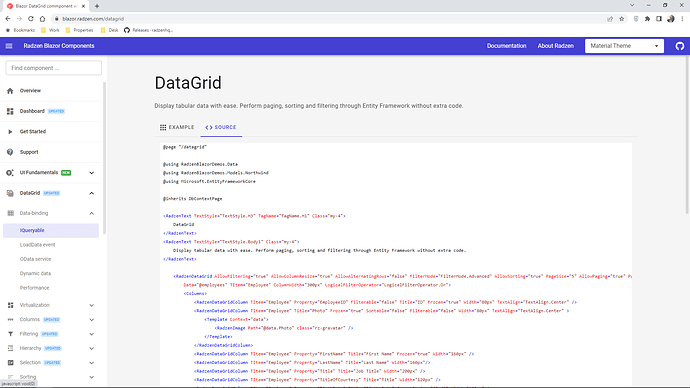
Task: Open the hamburger menu in the header
Action: (x=9, y=46)
